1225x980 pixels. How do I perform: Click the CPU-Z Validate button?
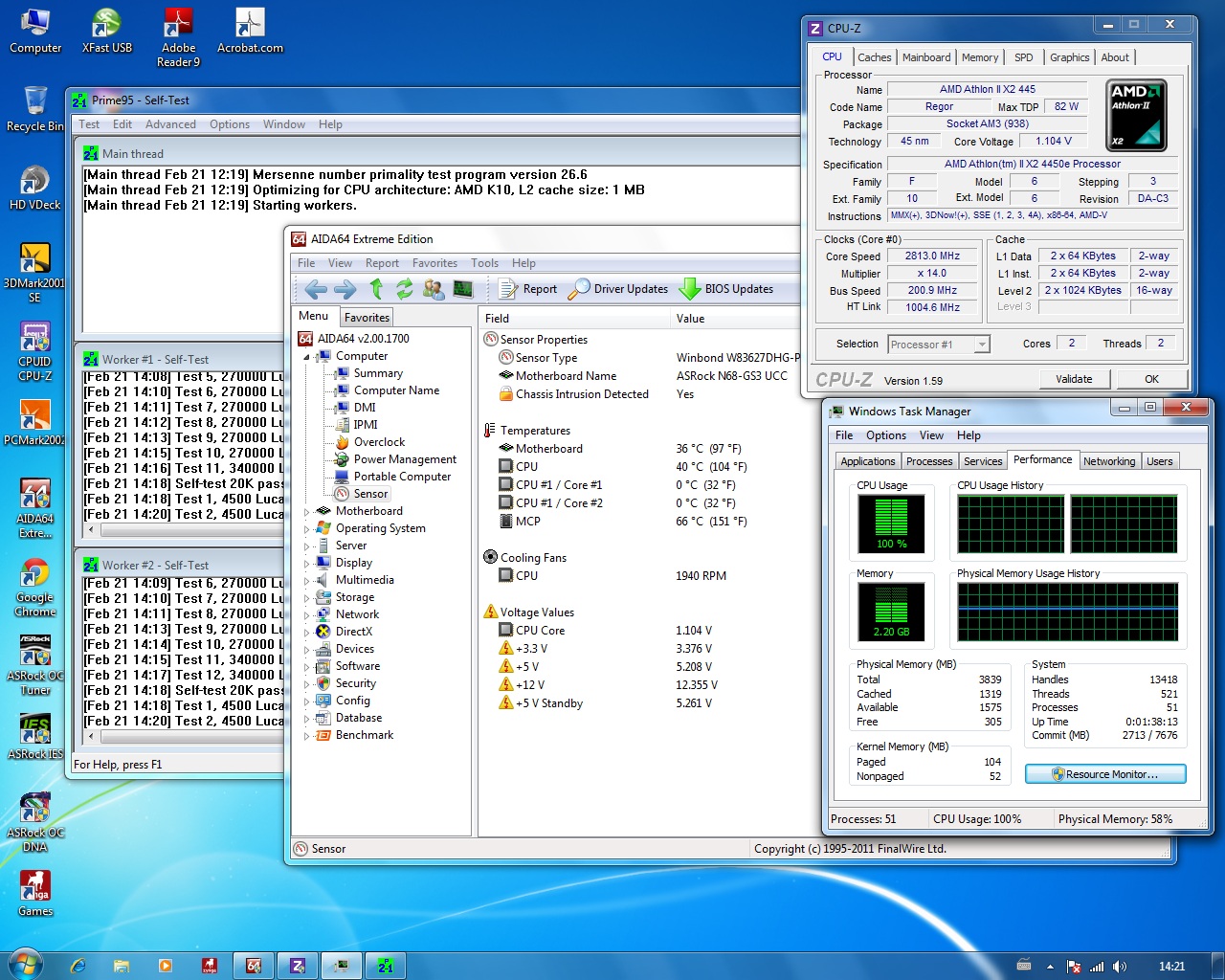pyautogui.click(x=1074, y=379)
